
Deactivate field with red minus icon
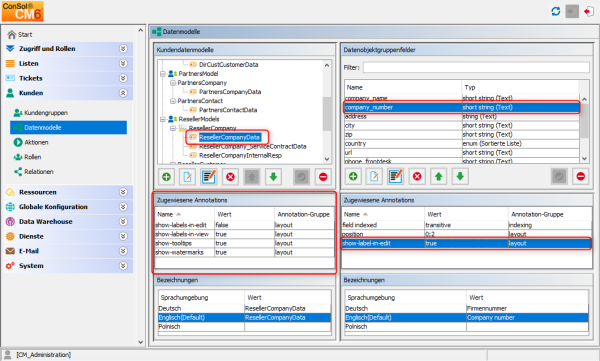580,176
